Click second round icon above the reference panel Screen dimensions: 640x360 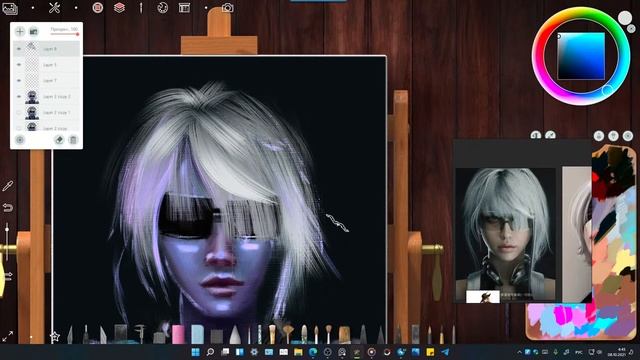click(550, 136)
